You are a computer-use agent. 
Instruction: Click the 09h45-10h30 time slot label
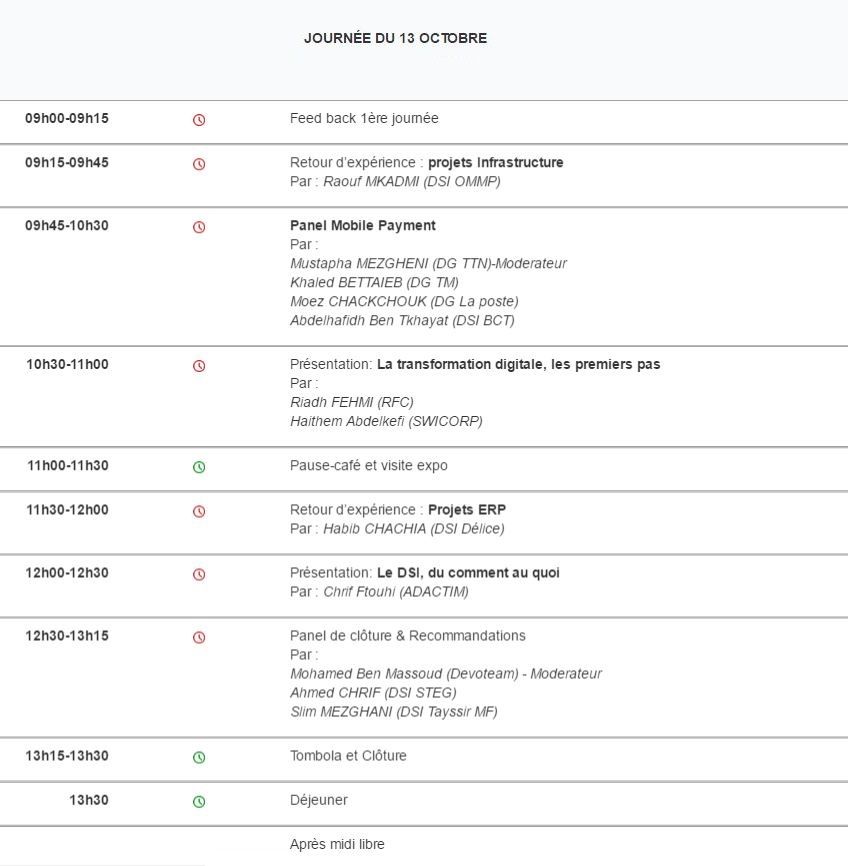67,225
